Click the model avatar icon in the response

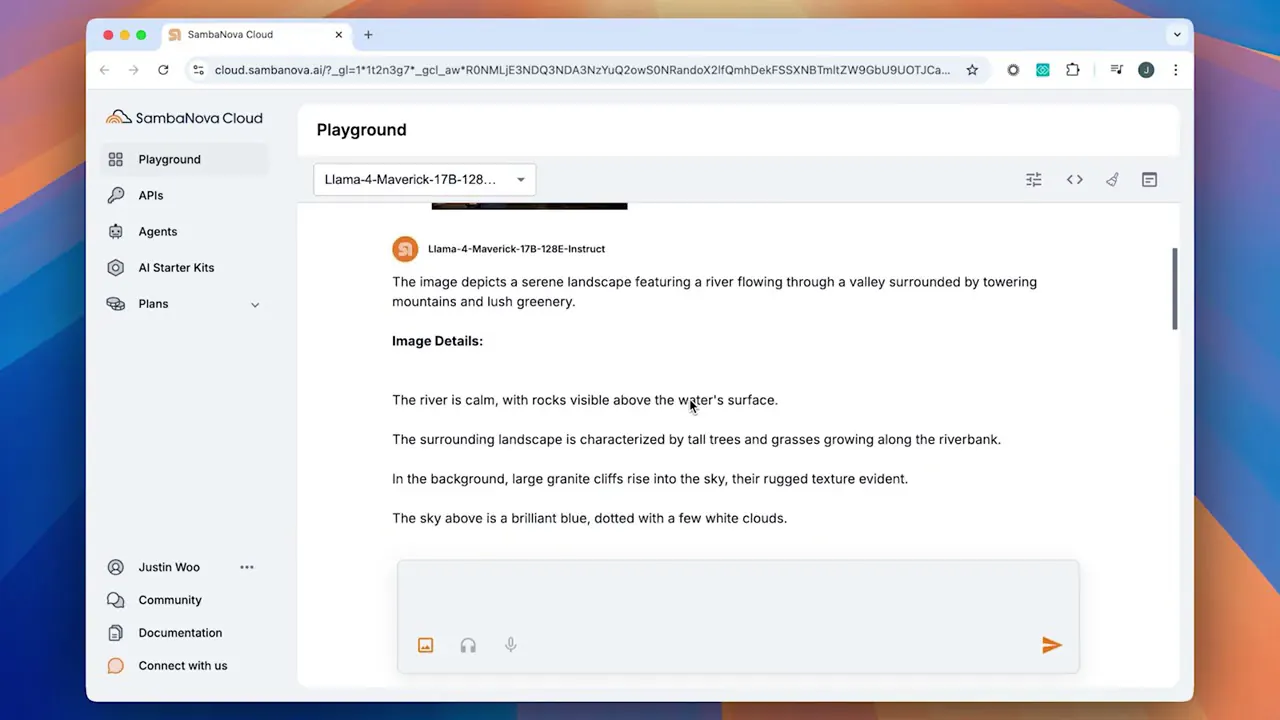click(405, 249)
